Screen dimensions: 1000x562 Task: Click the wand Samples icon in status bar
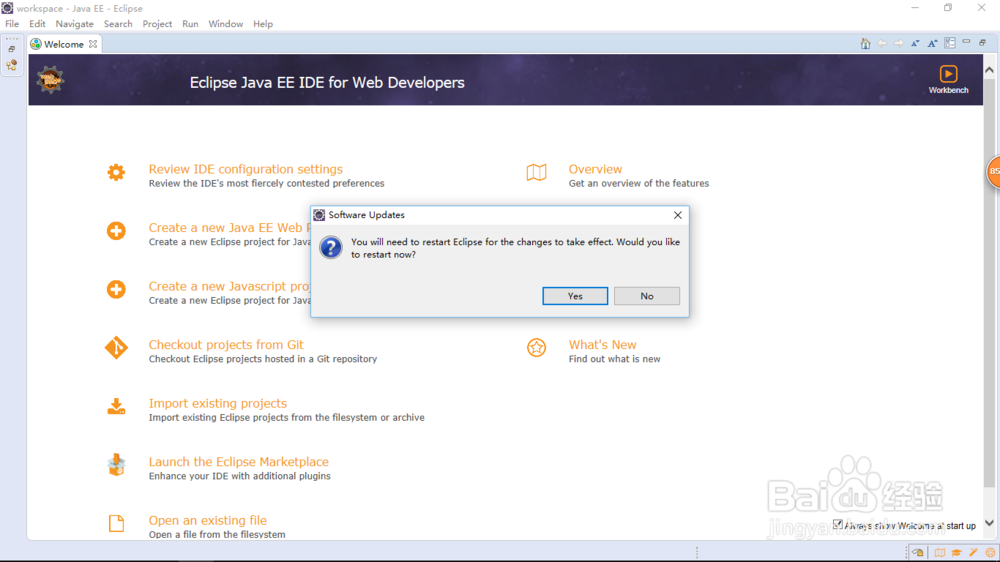(973, 552)
